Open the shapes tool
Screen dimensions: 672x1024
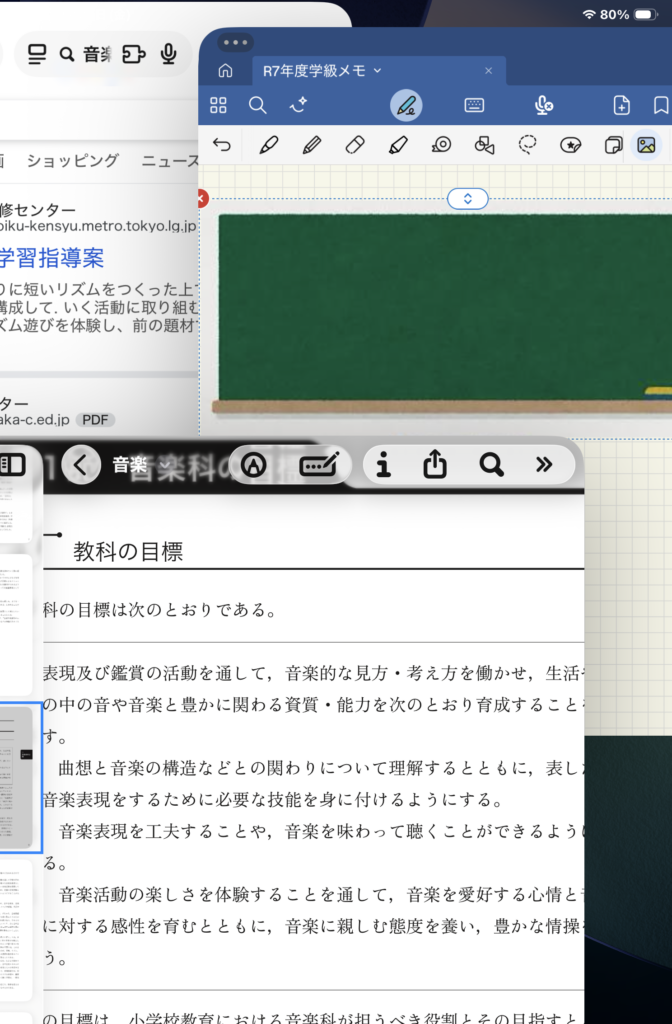point(485,146)
